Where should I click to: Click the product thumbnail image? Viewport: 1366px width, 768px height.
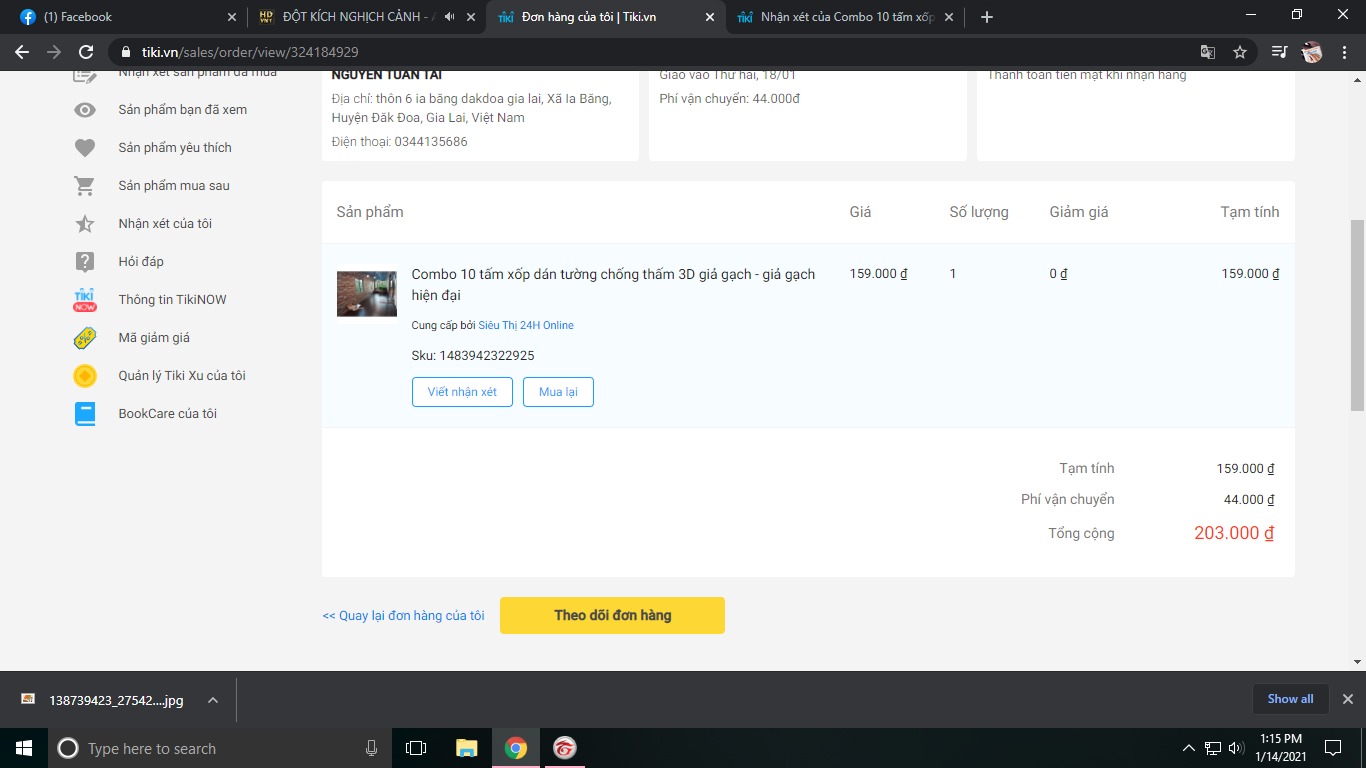pos(367,293)
